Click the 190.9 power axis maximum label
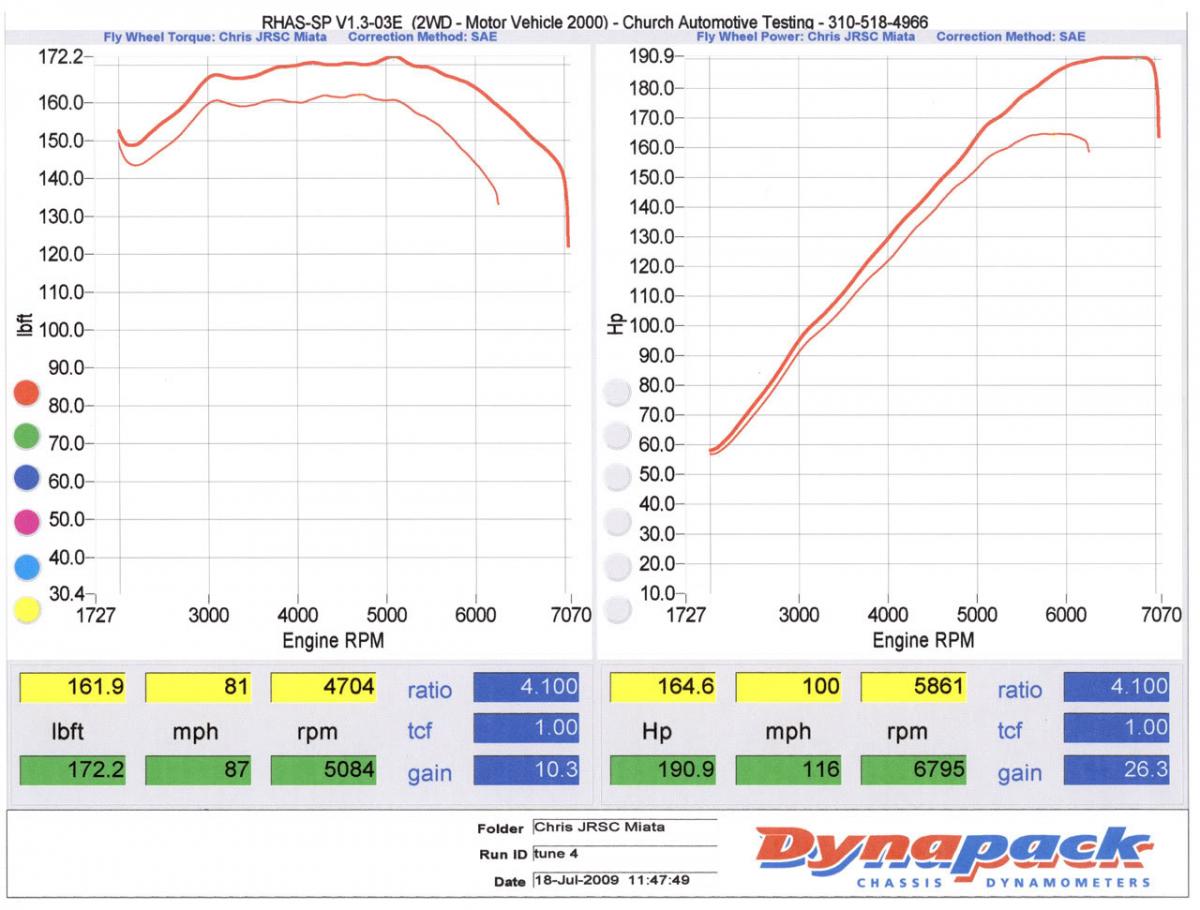The width and height of the screenshot is (1200, 910). pyautogui.click(x=652, y=57)
